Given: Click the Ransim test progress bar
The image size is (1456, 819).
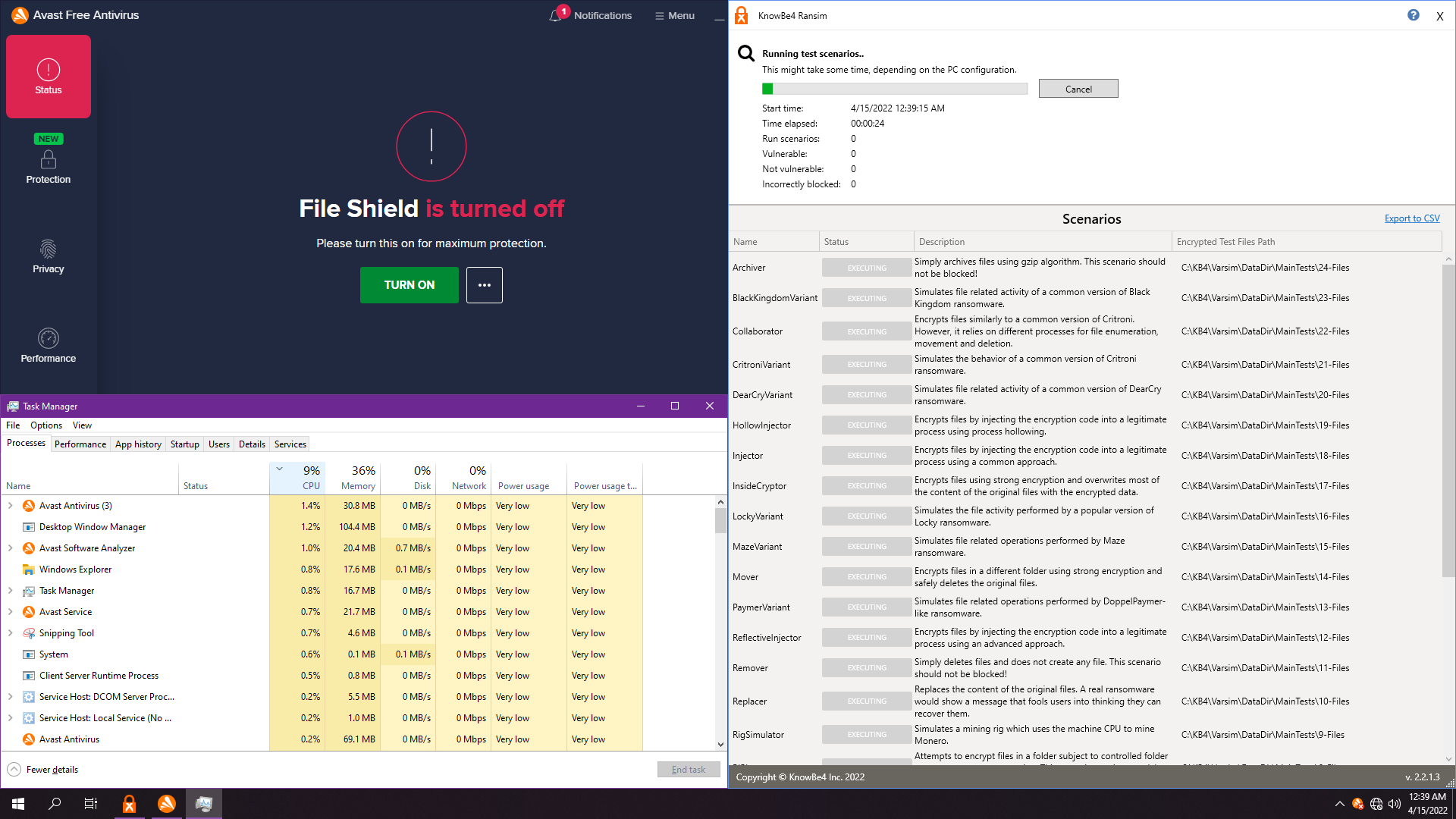Looking at the screenshot, I should 895,89.
